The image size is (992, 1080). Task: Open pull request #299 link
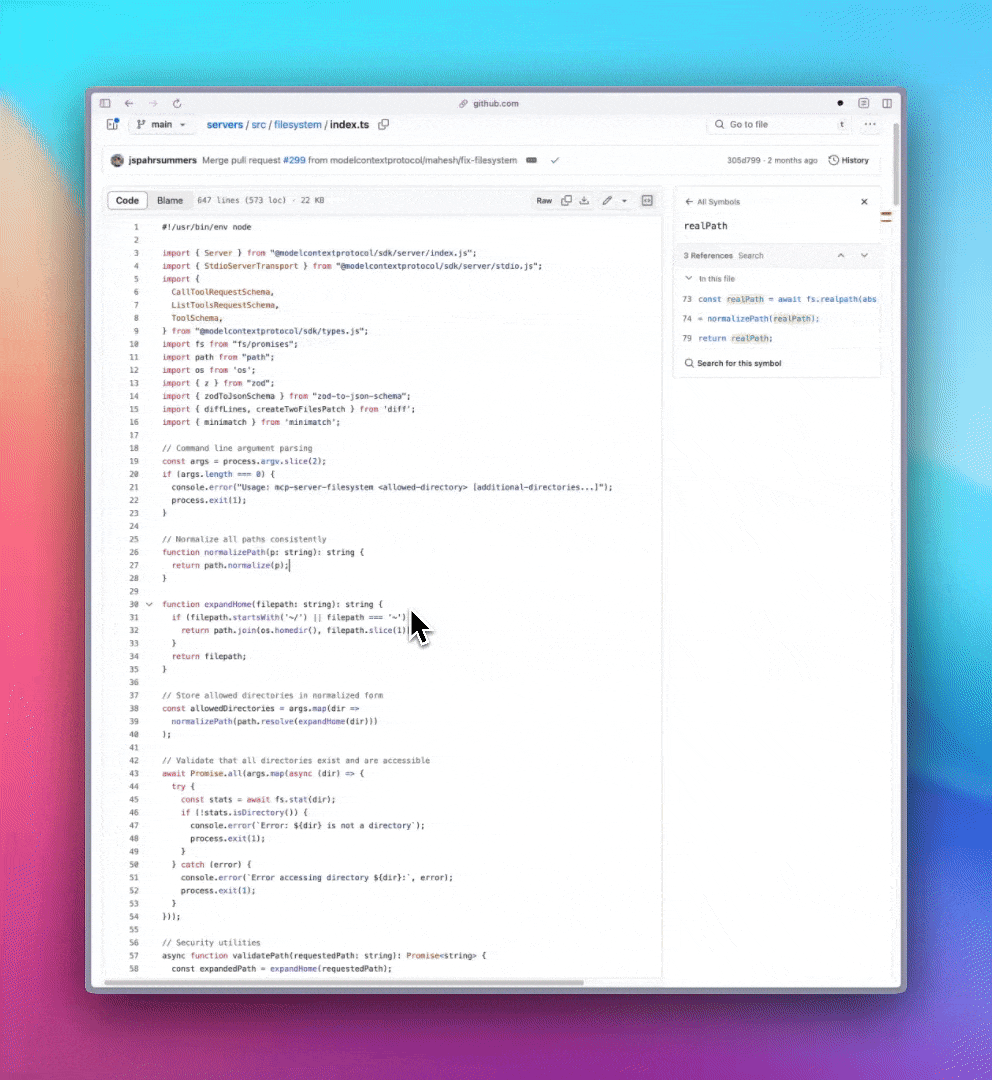click(293, 160)
